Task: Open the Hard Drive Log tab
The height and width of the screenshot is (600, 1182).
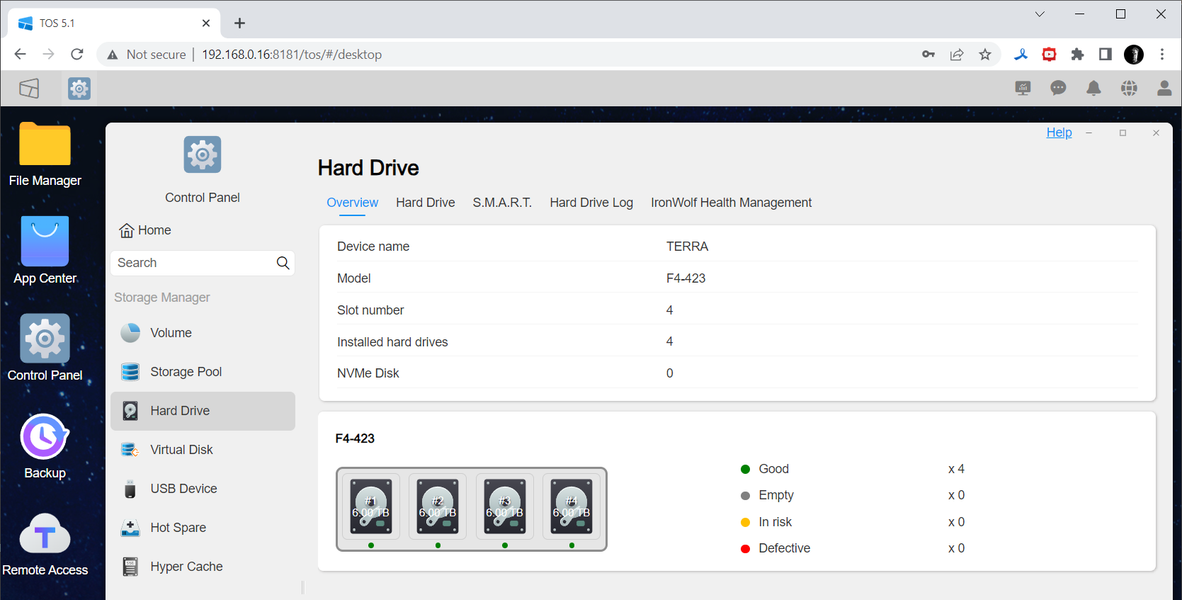Action: pos(591,203)
